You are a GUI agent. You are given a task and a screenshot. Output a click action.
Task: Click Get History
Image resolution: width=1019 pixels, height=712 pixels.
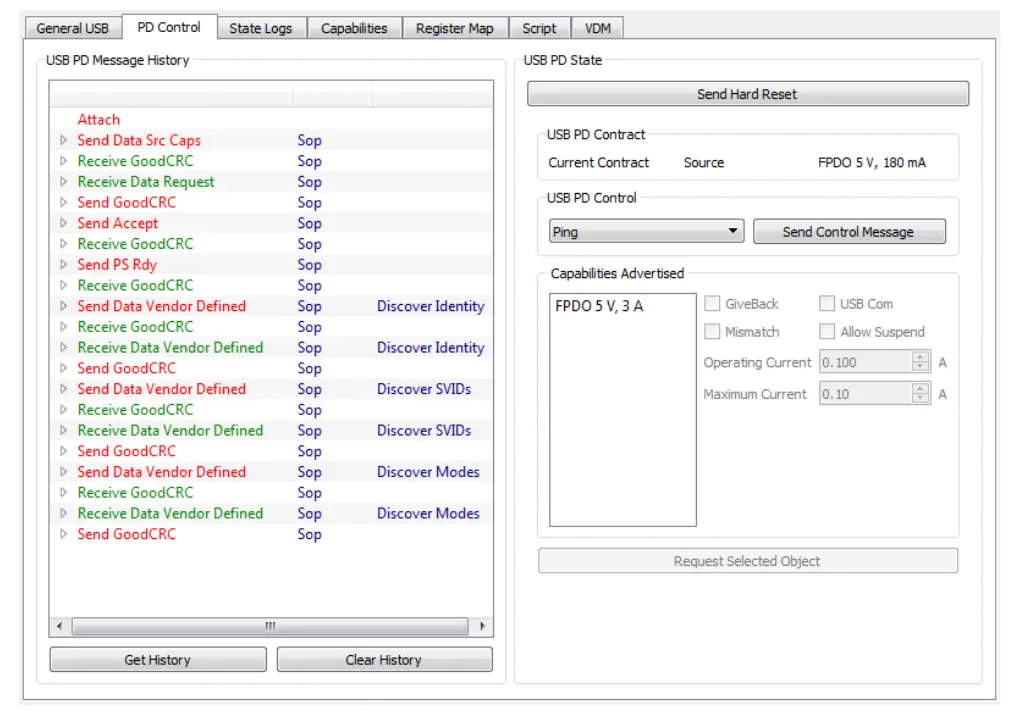(x=156, y=658)
